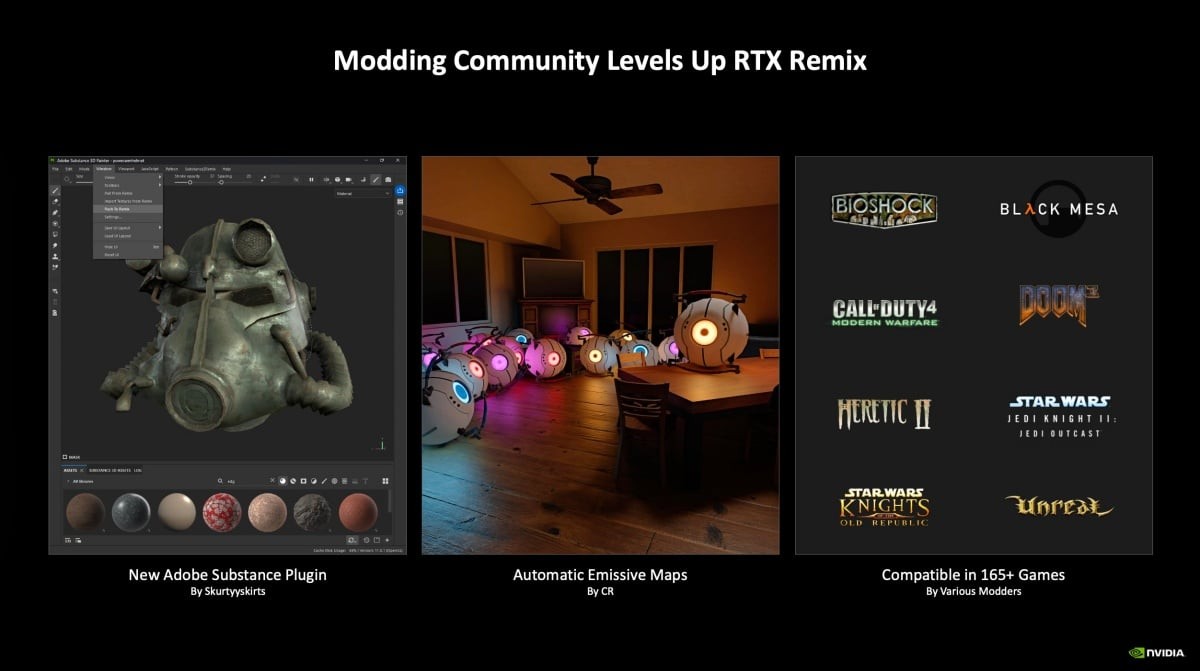Click the pause rendering icon in top toolbar
This screenshot has height=671, width=1200.
[x=311, y=179]
